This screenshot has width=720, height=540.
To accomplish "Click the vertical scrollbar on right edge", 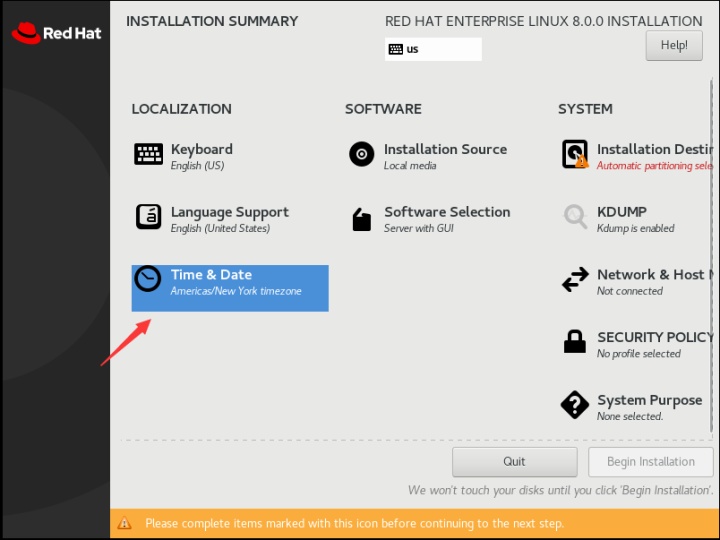I will pos(711,255).
